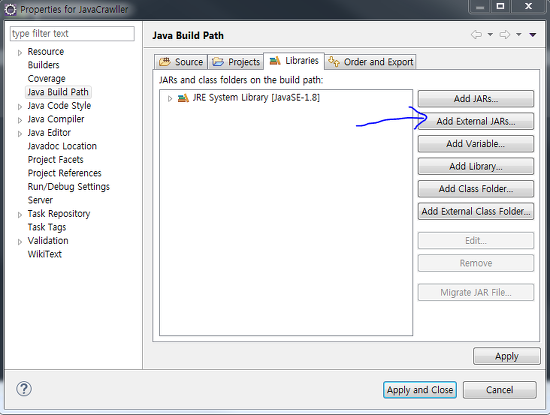Viewport: 550px width, 415px height.
Task: Select Task Tags tree item
Action: pyautogui.click(x=47, y=227)
